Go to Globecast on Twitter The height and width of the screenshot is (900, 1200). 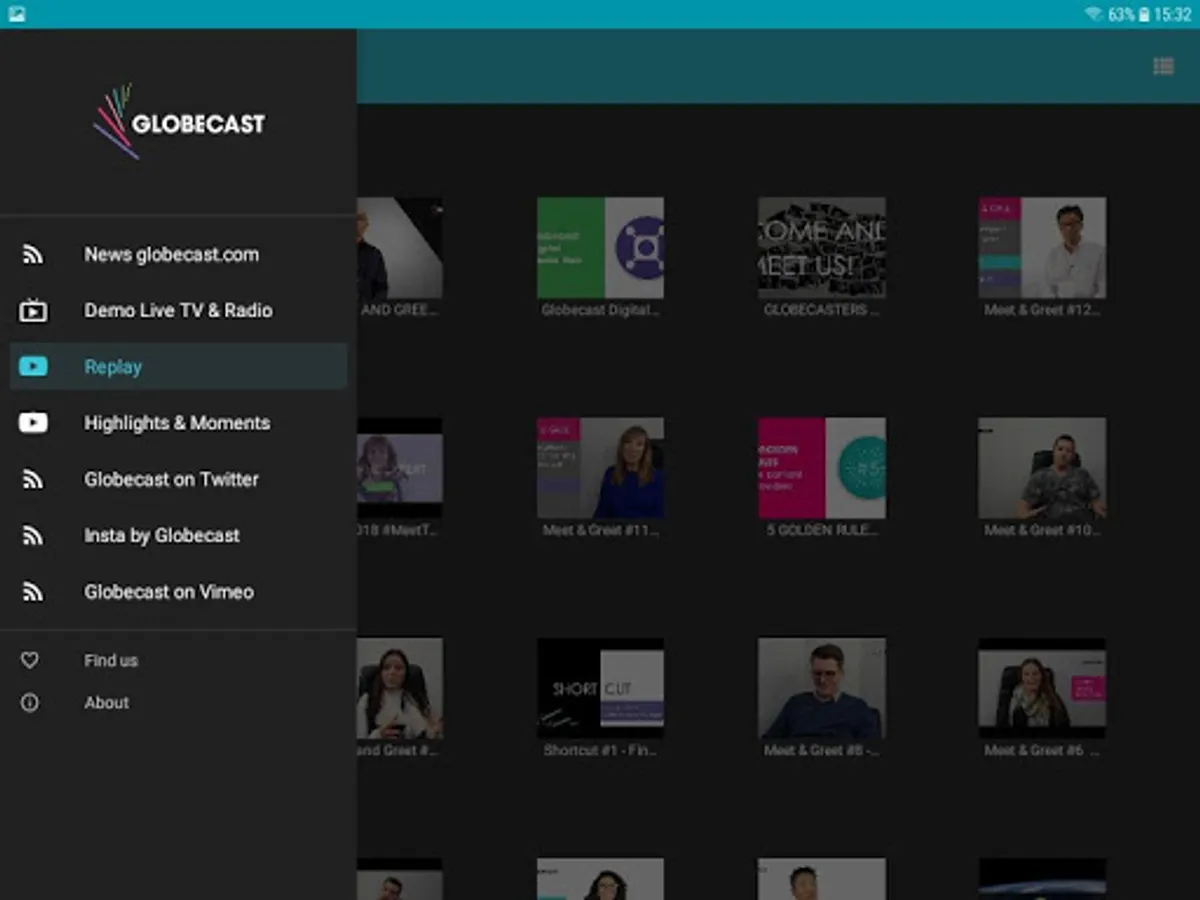tap(178, 480)
